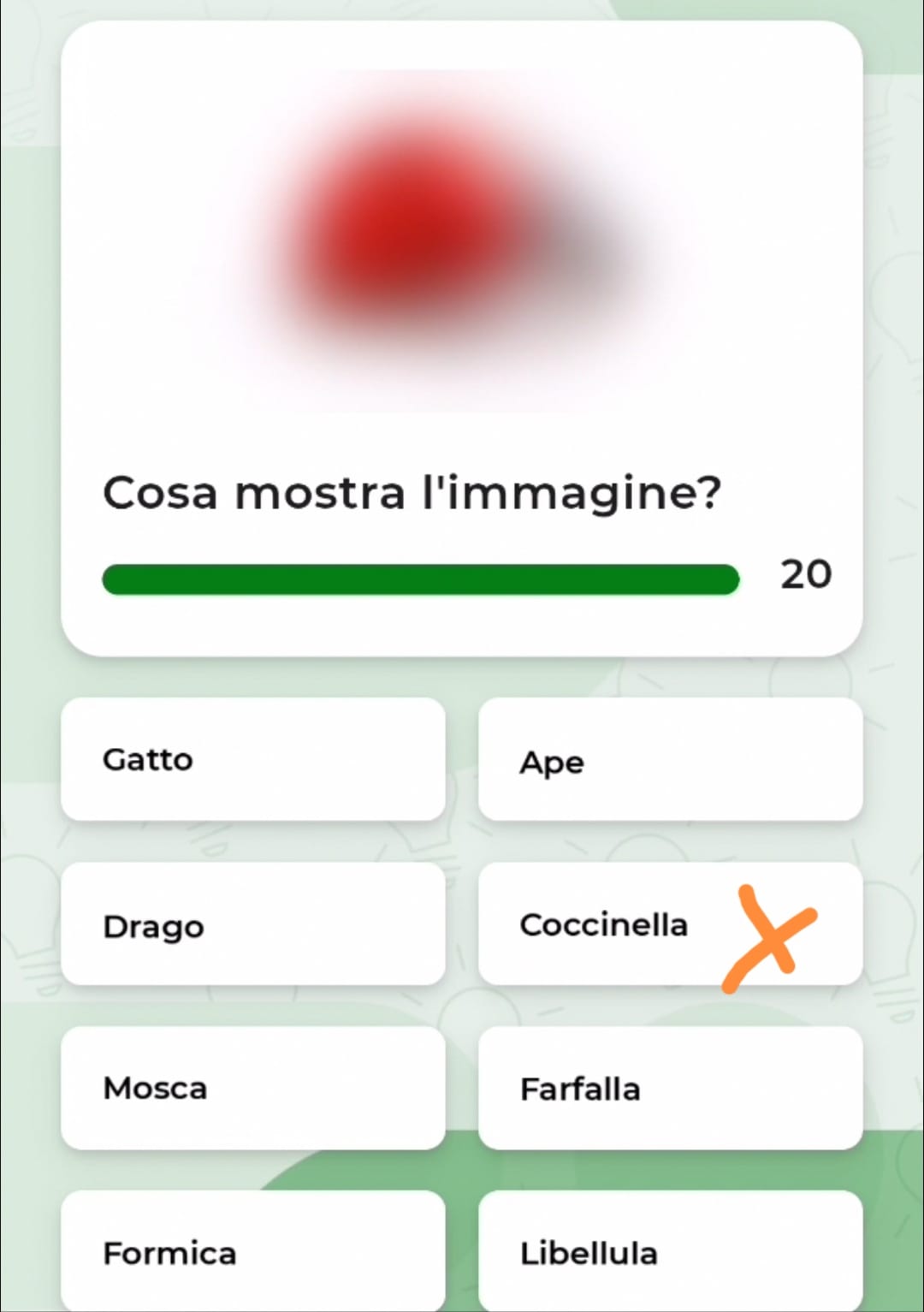The height and width of the screenshot is (1312, 924).
Task: Pick Drago as the answer
Action: pyautogui.click(x=252, y=924)
